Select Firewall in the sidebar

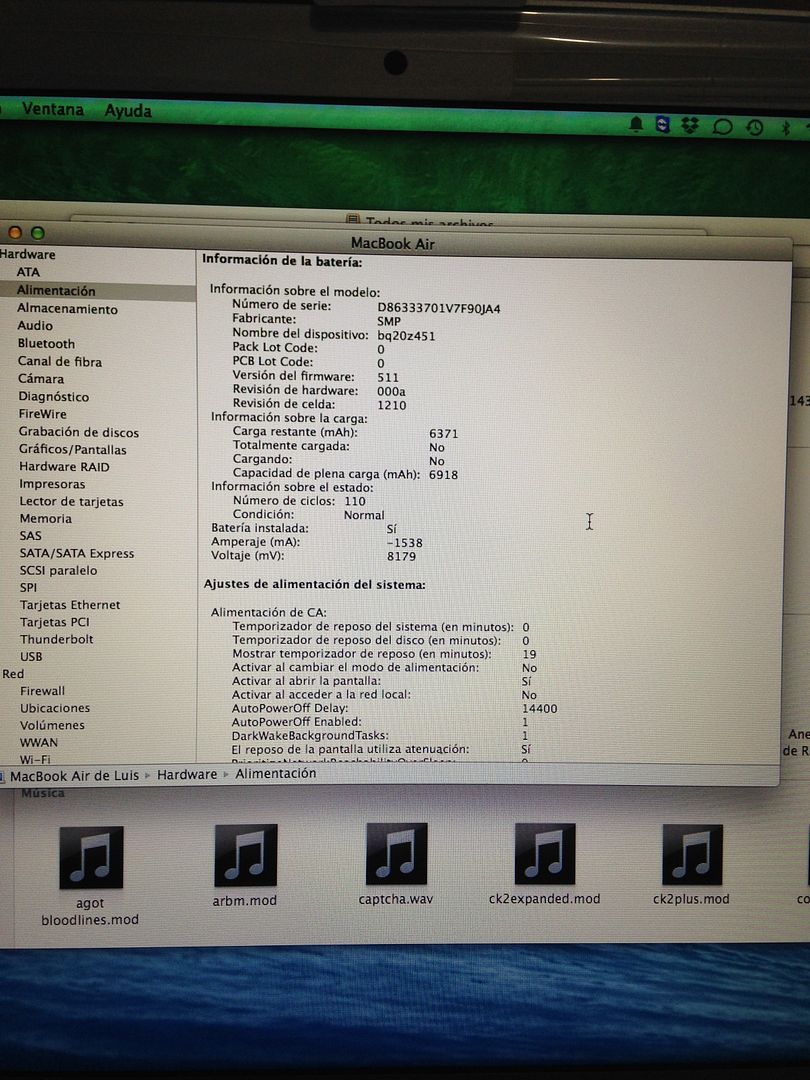coord(43,691)
